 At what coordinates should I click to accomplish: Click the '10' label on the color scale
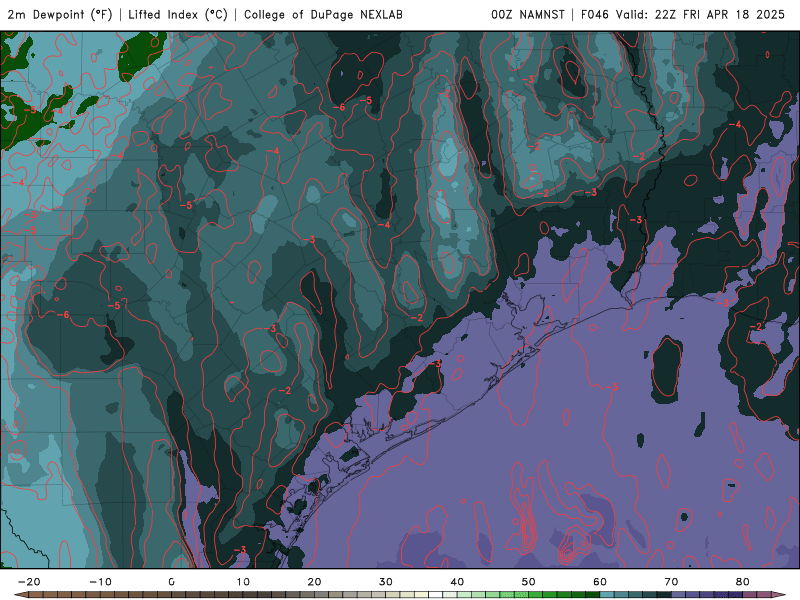(243, 582)
